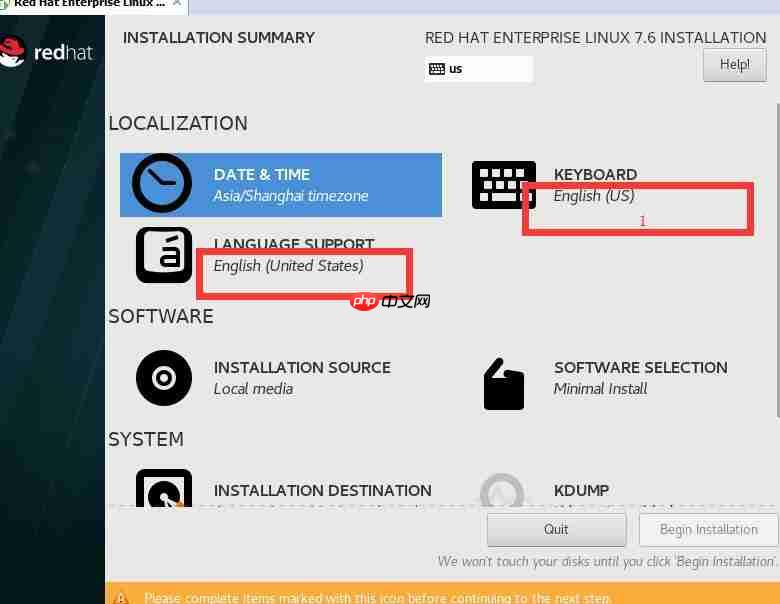The height and width of the screenshot is (604, 780).
Task: Open the INSTALLATION DESTINATION heading
Action: (x=322, y=491)
